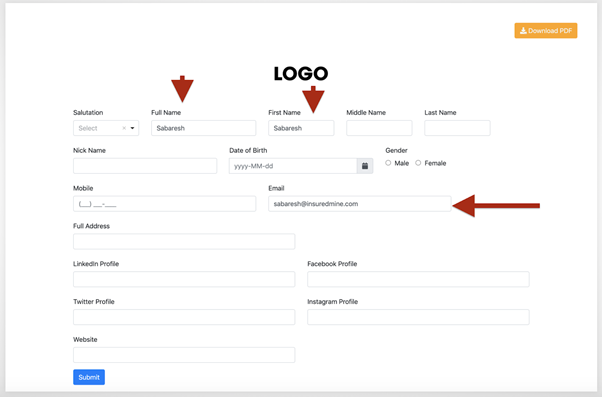Click into the Middle Name field
Screen dimensions: 602x397
click(x=379, y=128)
